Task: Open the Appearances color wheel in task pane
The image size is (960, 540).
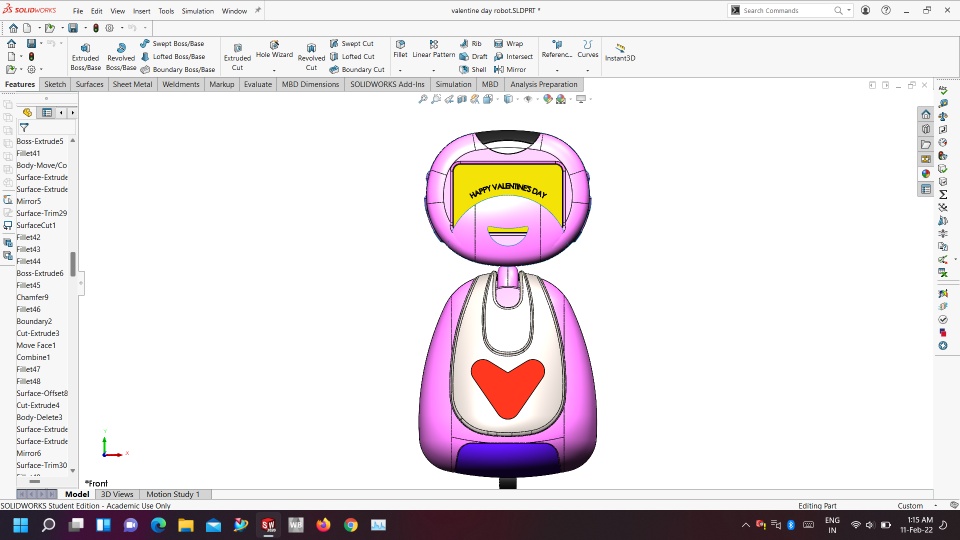Action: 926,174
